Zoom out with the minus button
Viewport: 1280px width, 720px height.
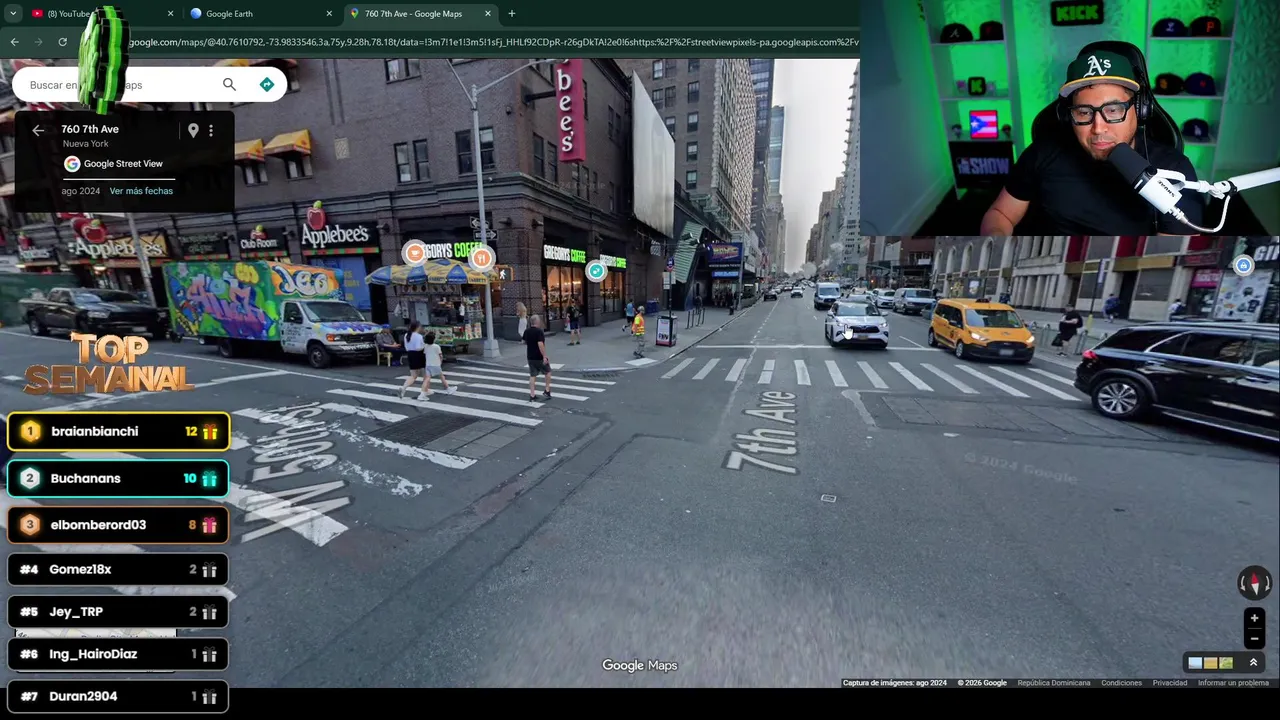tap(1254, 639)
